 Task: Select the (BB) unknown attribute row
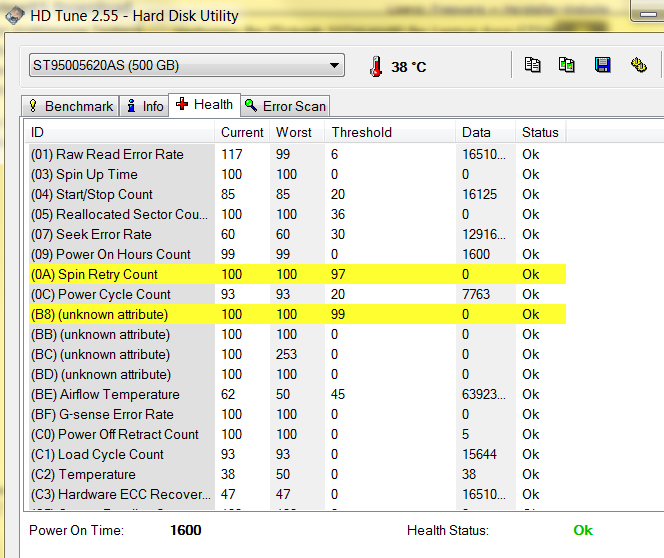coord(298,334)
